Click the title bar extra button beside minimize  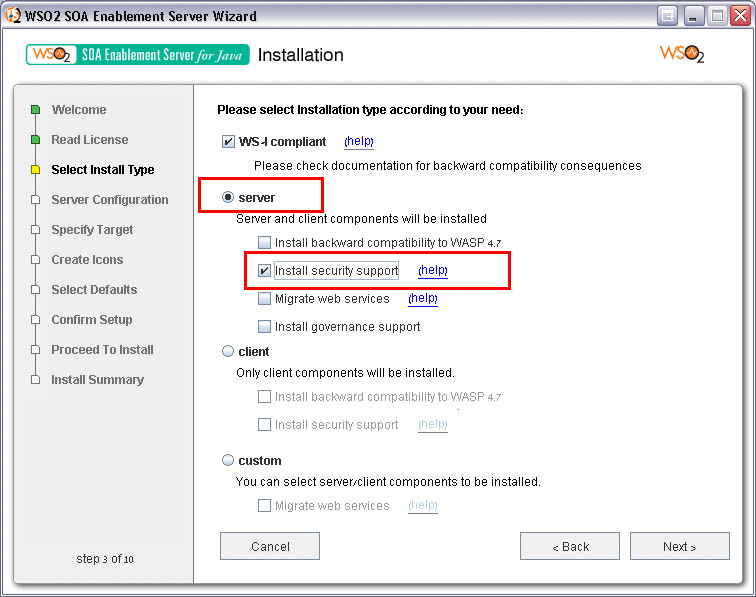667,16
